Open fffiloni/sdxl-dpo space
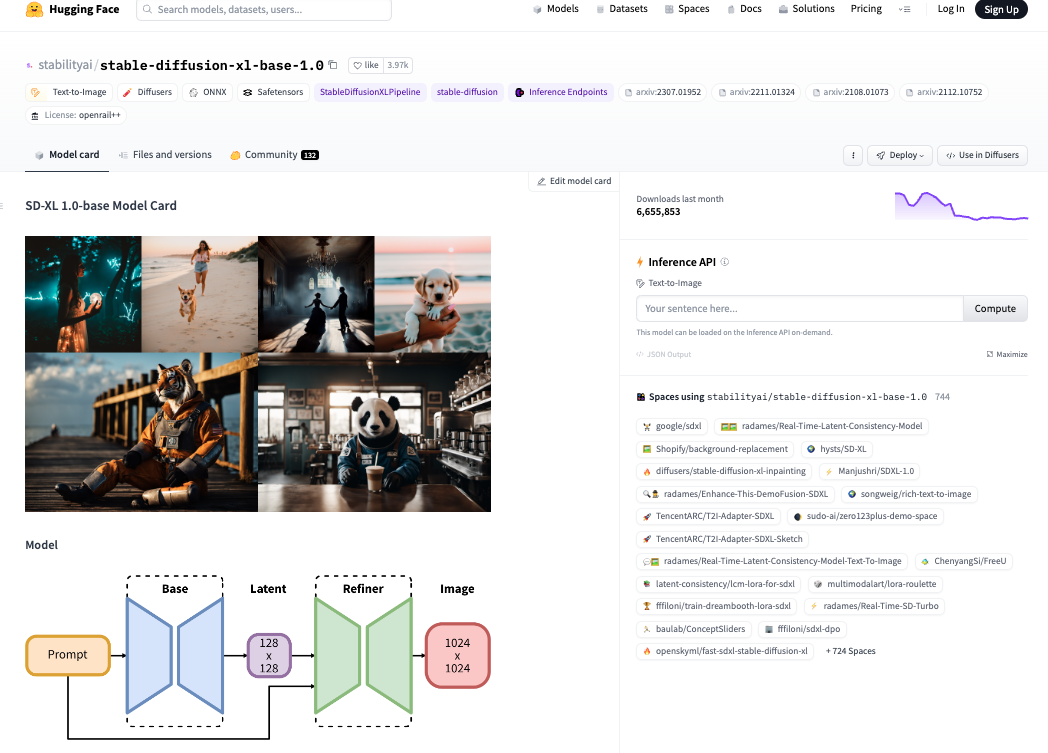Viewport: 1048px width, 753px height. tap(802, 629)
